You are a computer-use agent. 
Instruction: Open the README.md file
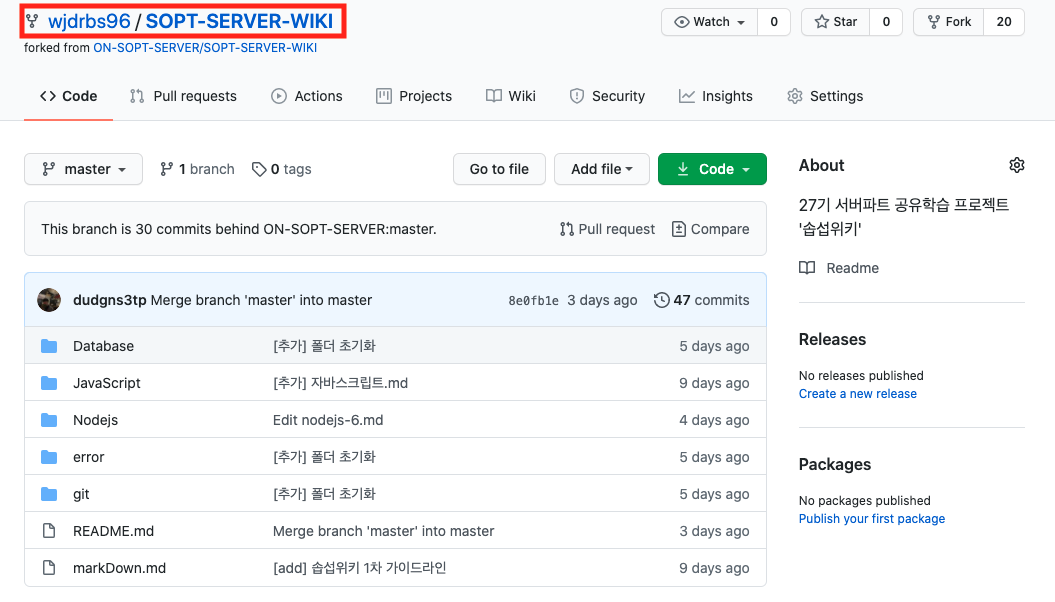tap(114, 531)
